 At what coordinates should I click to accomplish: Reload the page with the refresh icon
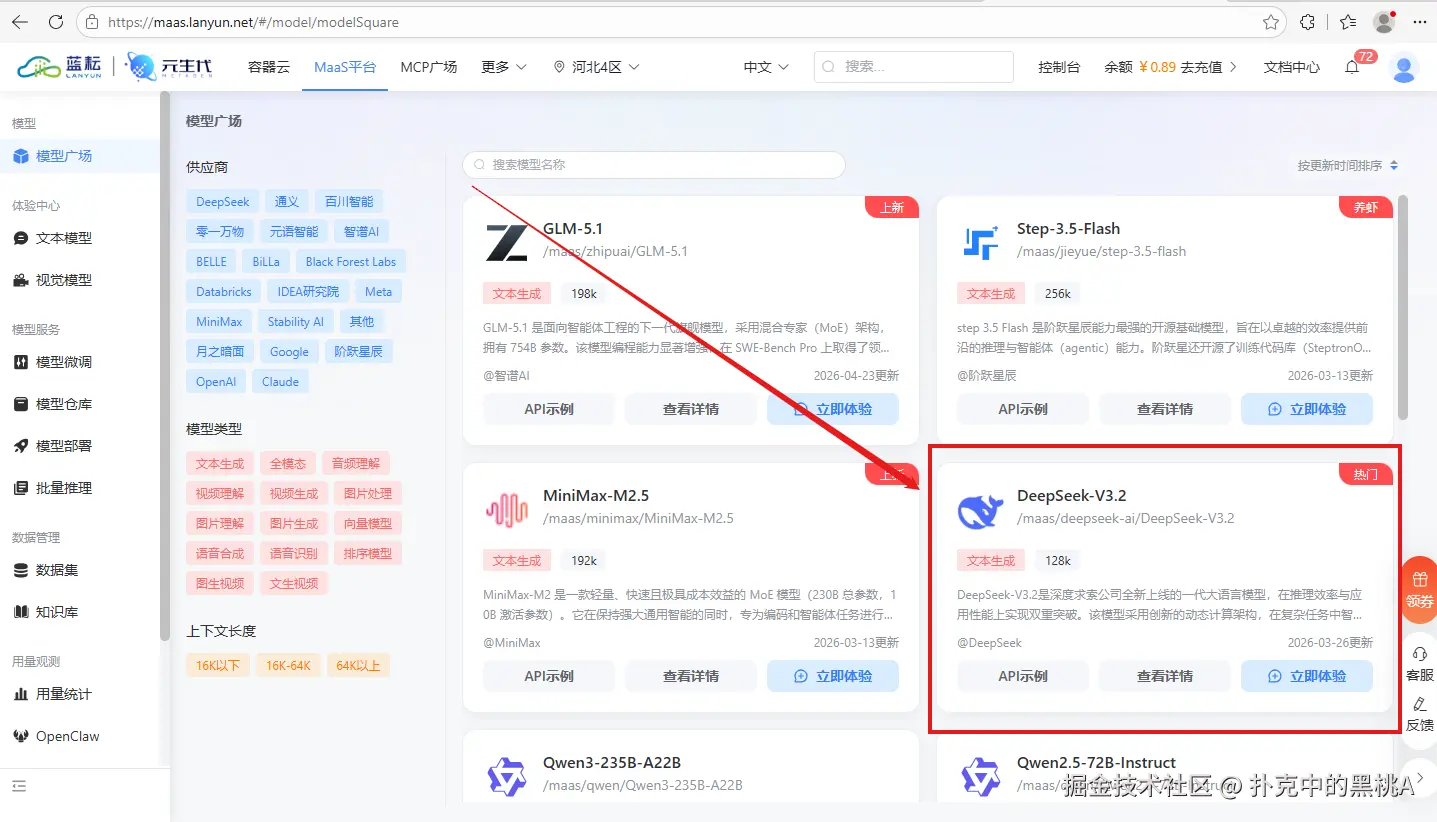point(55,22)
